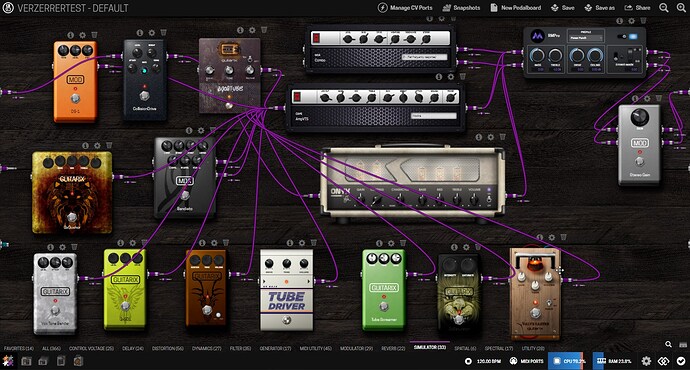The image size is (690, 370).
Task: Select the Delay category tab
Action: (133, 348)
